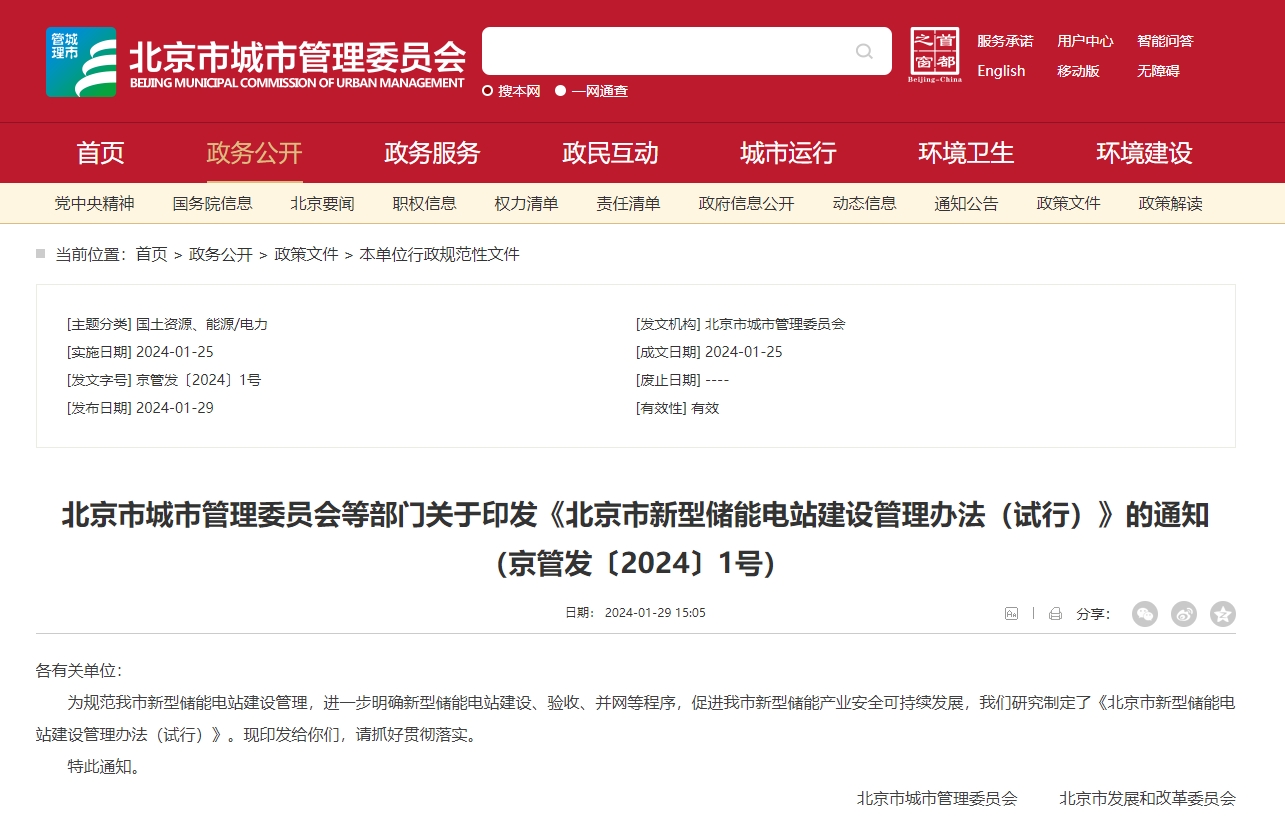Switch the site to English

[1000, 71]
